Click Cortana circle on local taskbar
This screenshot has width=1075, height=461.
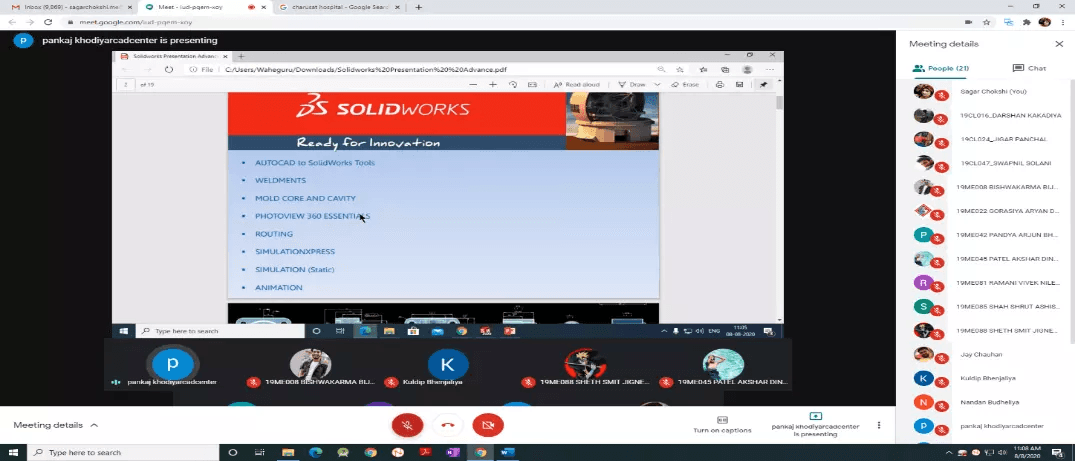[x=232, y=453]
